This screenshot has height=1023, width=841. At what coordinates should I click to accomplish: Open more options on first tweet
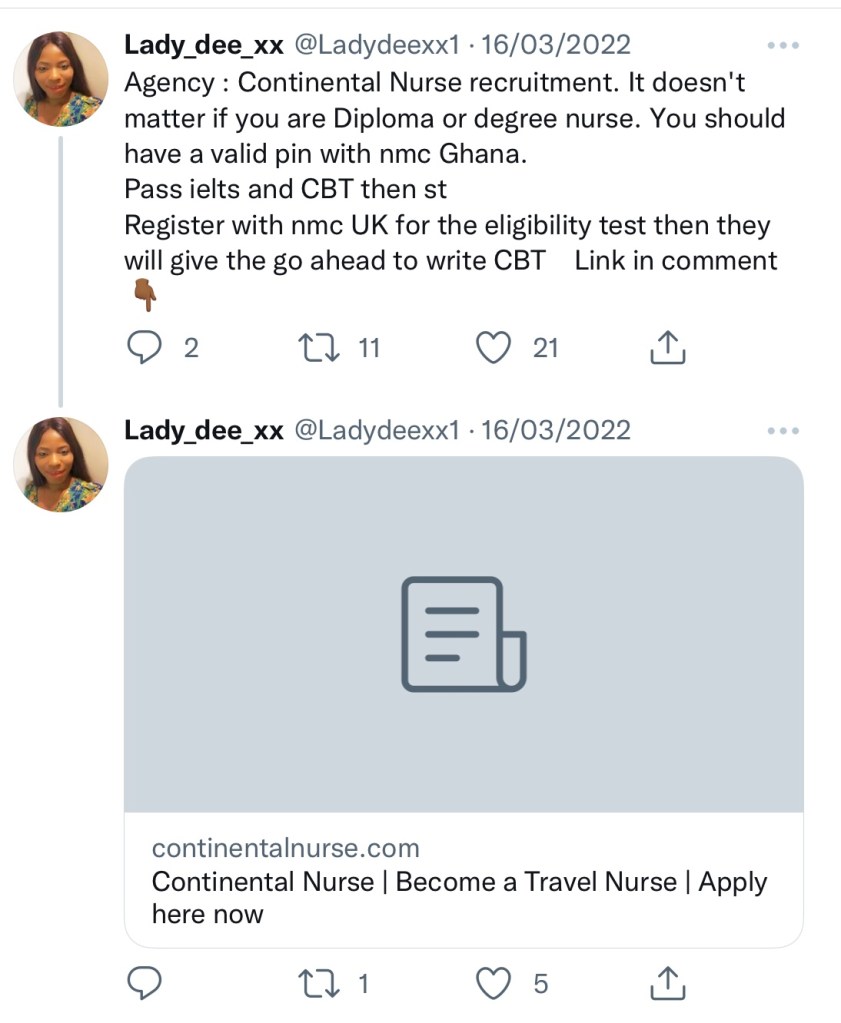click(x=782, y=46)
